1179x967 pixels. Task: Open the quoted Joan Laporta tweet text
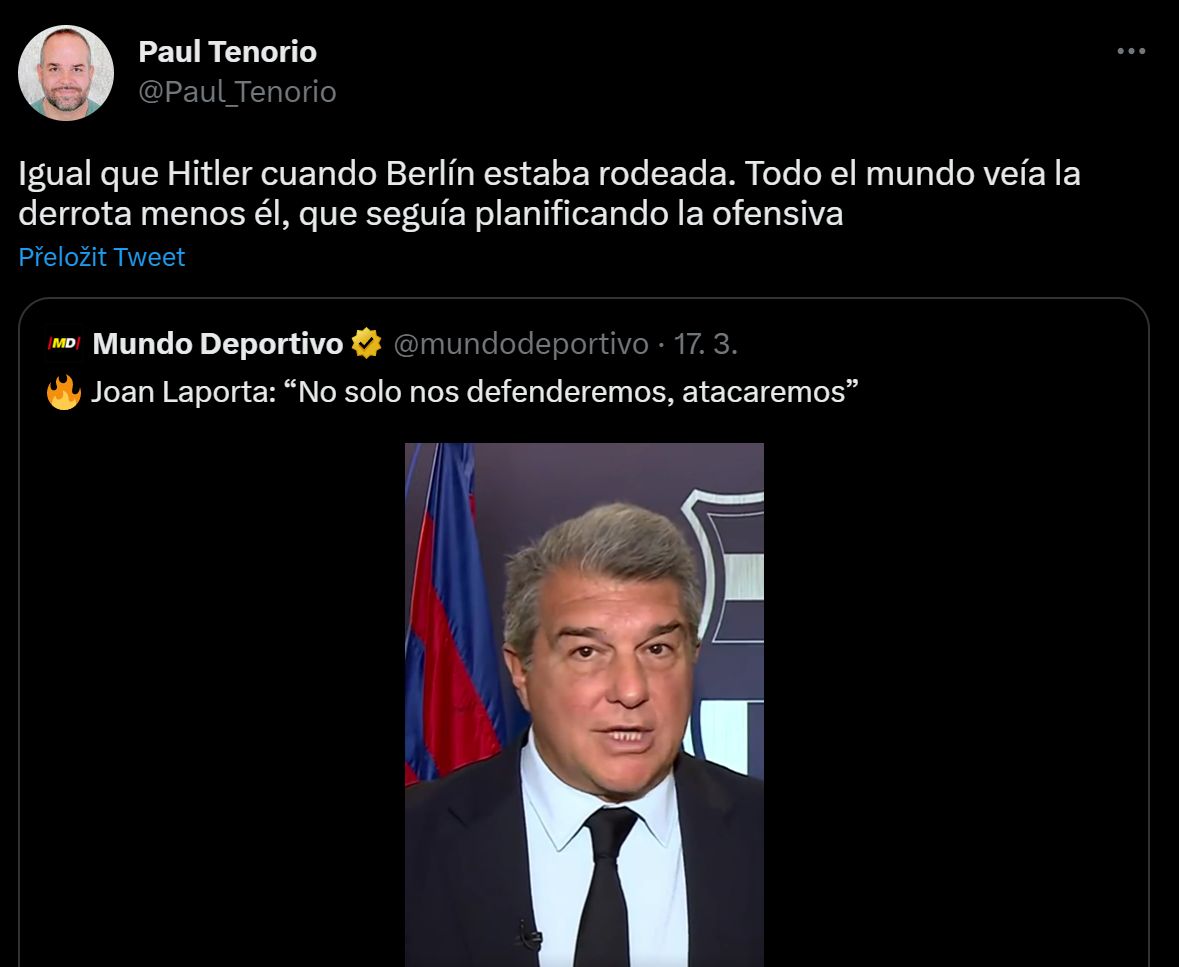[x=474, y=392]
